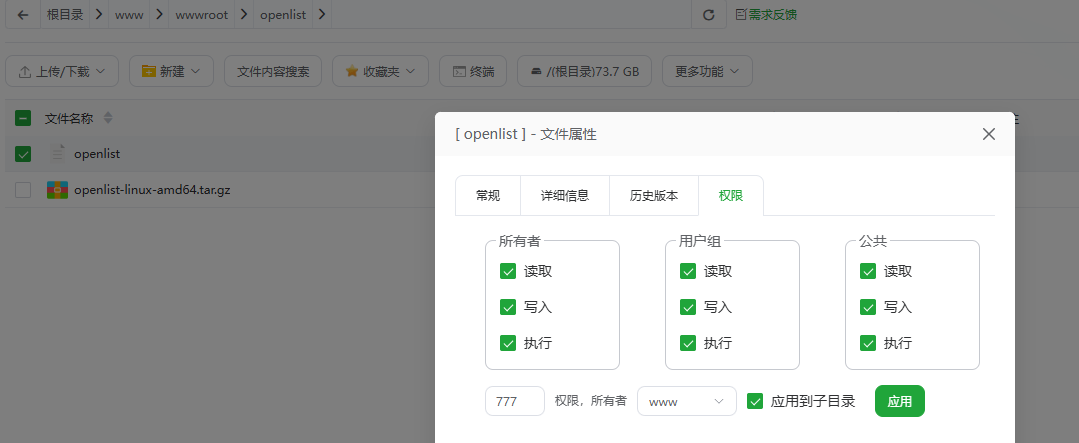Toggle 用户组 写入 permission
Viewport: 1079px width, 443px height.
click(x=688, y=307)
